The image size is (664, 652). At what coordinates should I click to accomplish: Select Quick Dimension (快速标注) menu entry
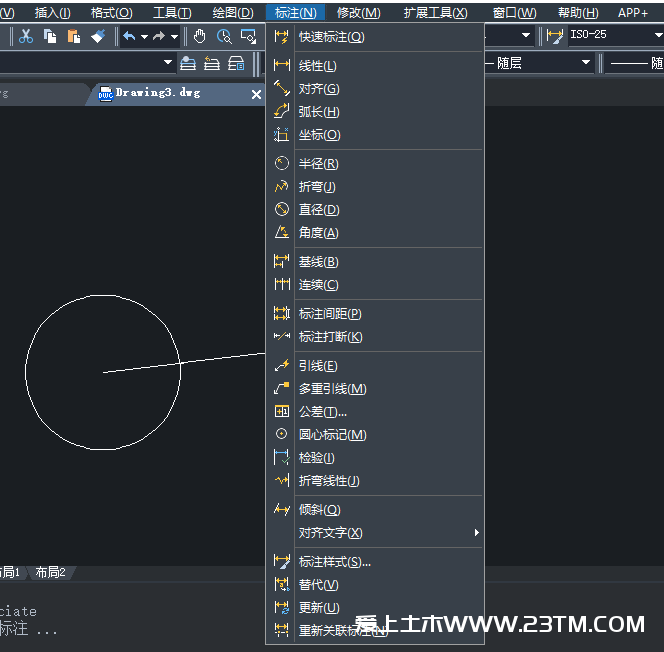coord(331,37)
